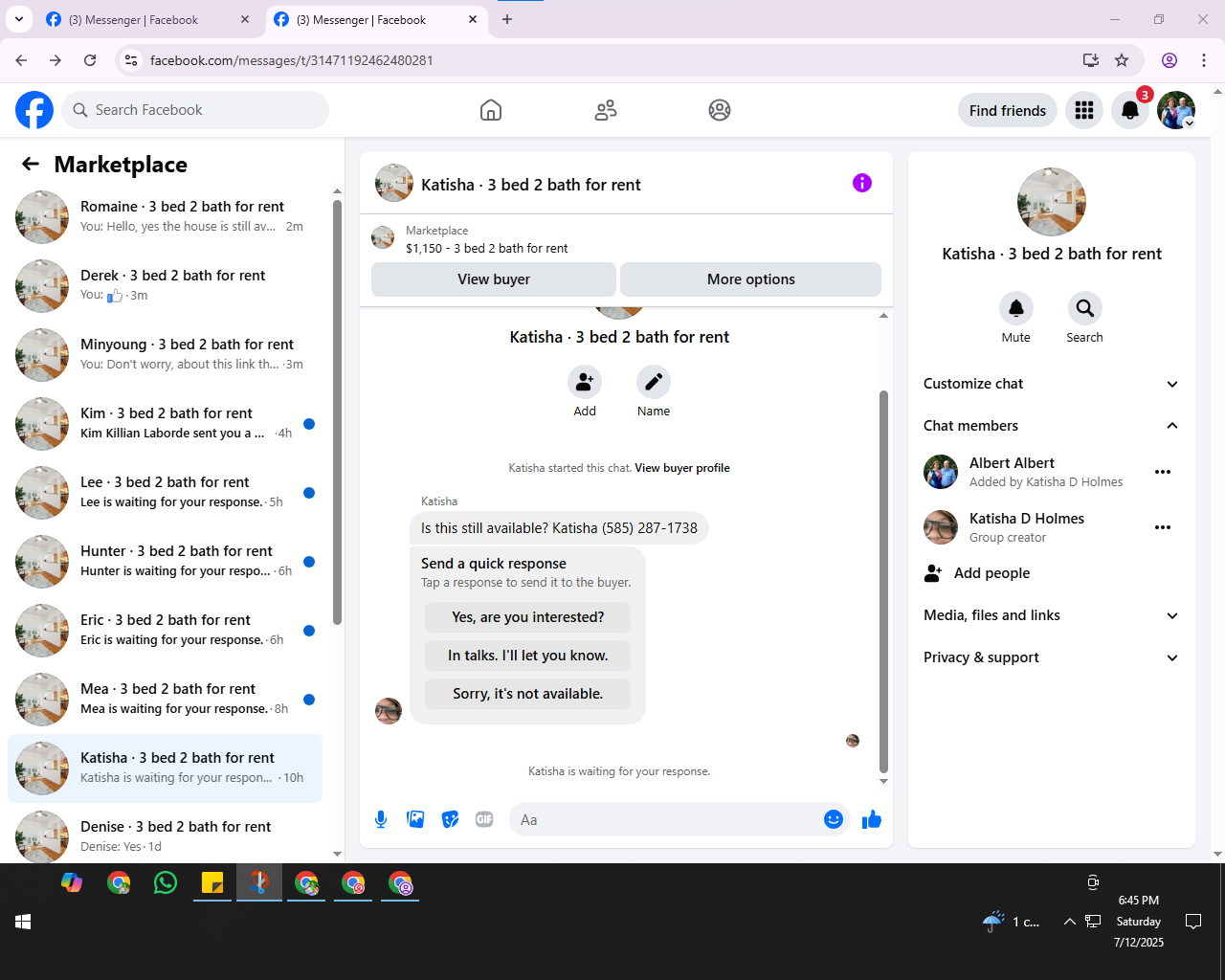Open Sticky Notes from the taskbar
This screenshot has height=980, width=1225.
tap(212, 882)
